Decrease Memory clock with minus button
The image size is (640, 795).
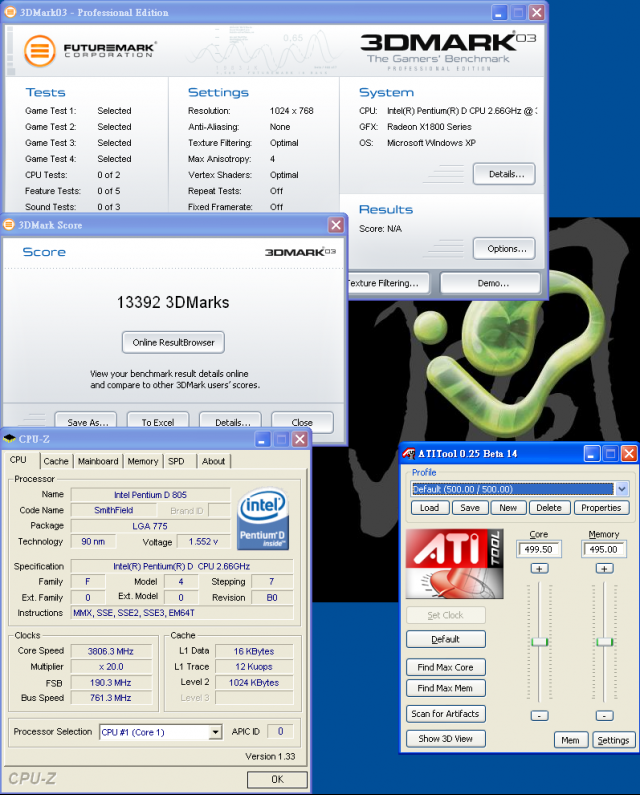tap(604, 715)
